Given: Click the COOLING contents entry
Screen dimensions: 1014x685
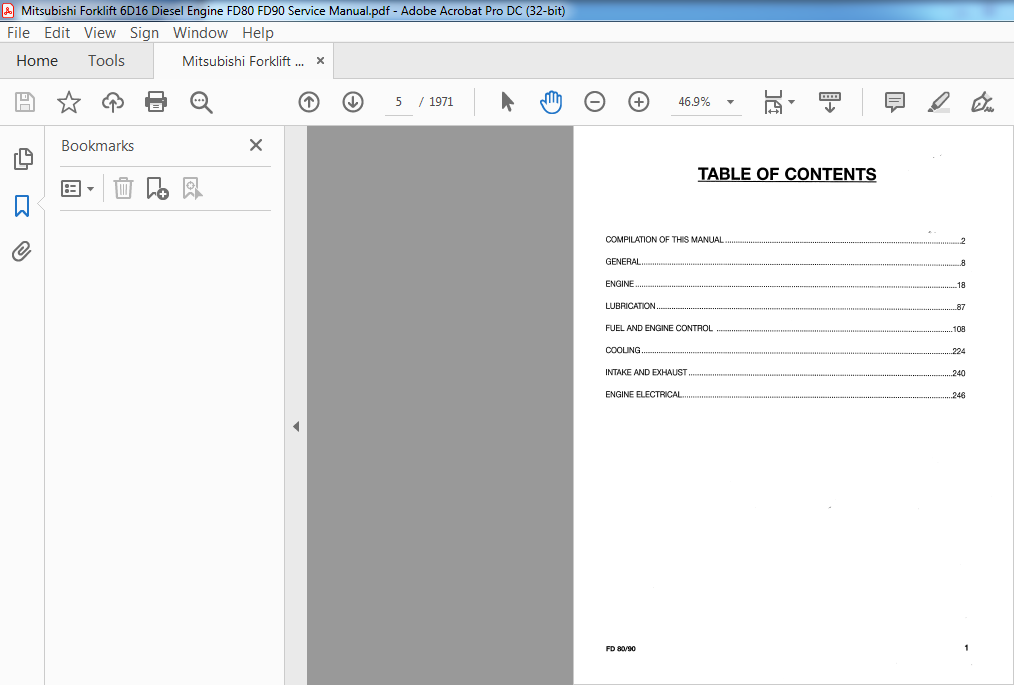Looking at the screenshot, I should point(785,350).
